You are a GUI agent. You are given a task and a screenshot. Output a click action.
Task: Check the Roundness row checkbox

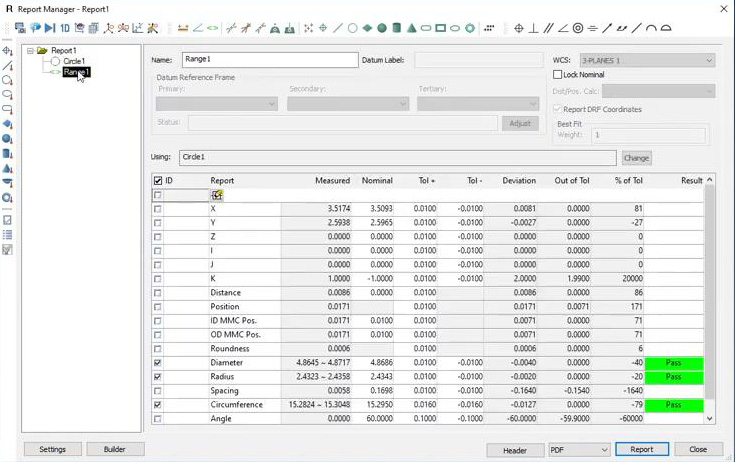coord(158,349)
